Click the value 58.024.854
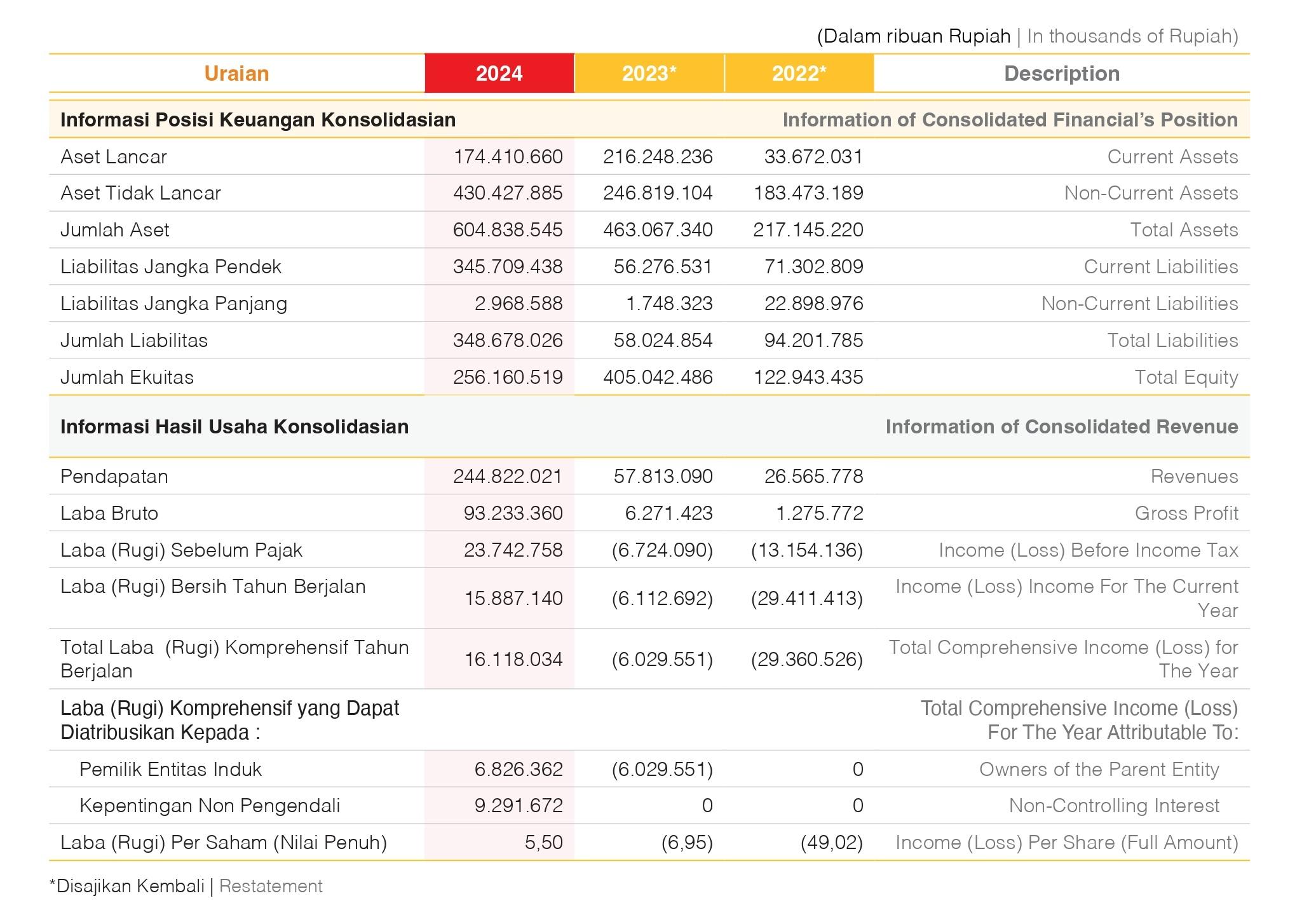This screenshot has height=924, width=1316. (663, 341)
